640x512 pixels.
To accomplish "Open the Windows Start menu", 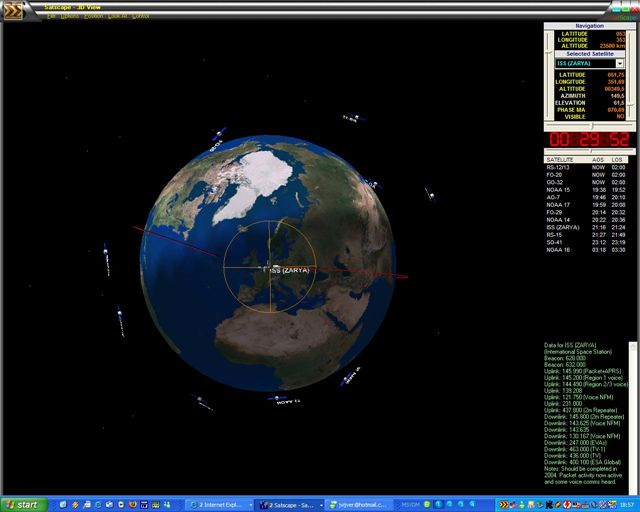I will click(22, 504).
